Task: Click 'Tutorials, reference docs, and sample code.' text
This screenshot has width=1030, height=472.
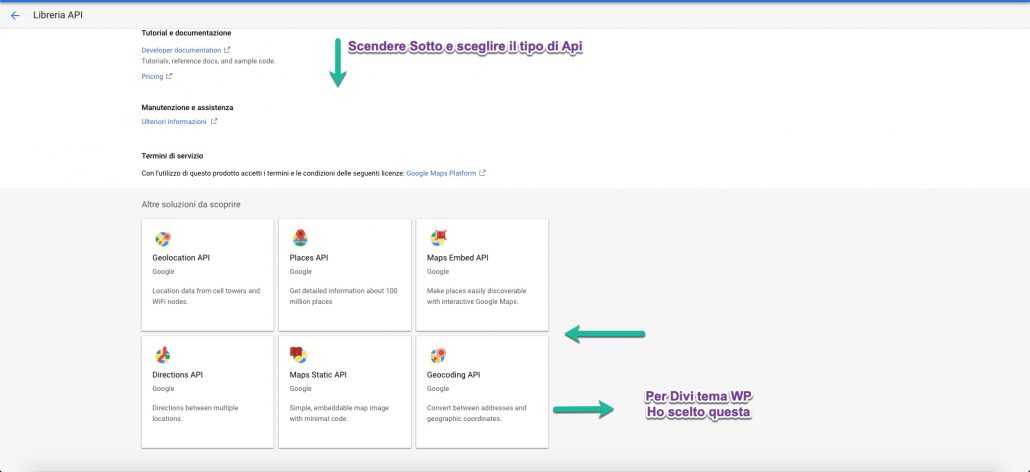Action: pyautogui.click(x=208, y=61)
